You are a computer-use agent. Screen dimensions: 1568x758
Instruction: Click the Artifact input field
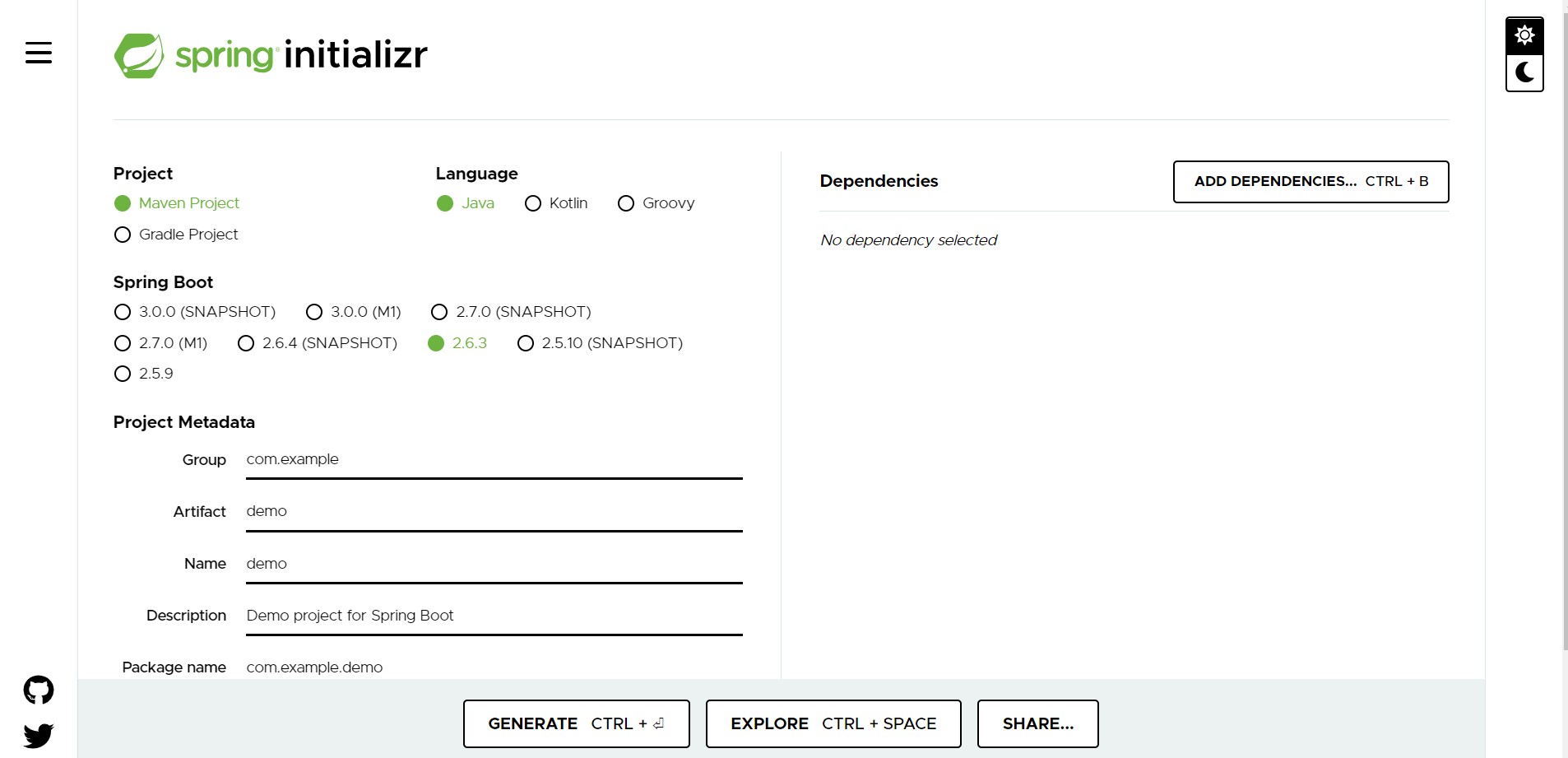[494, 512]
